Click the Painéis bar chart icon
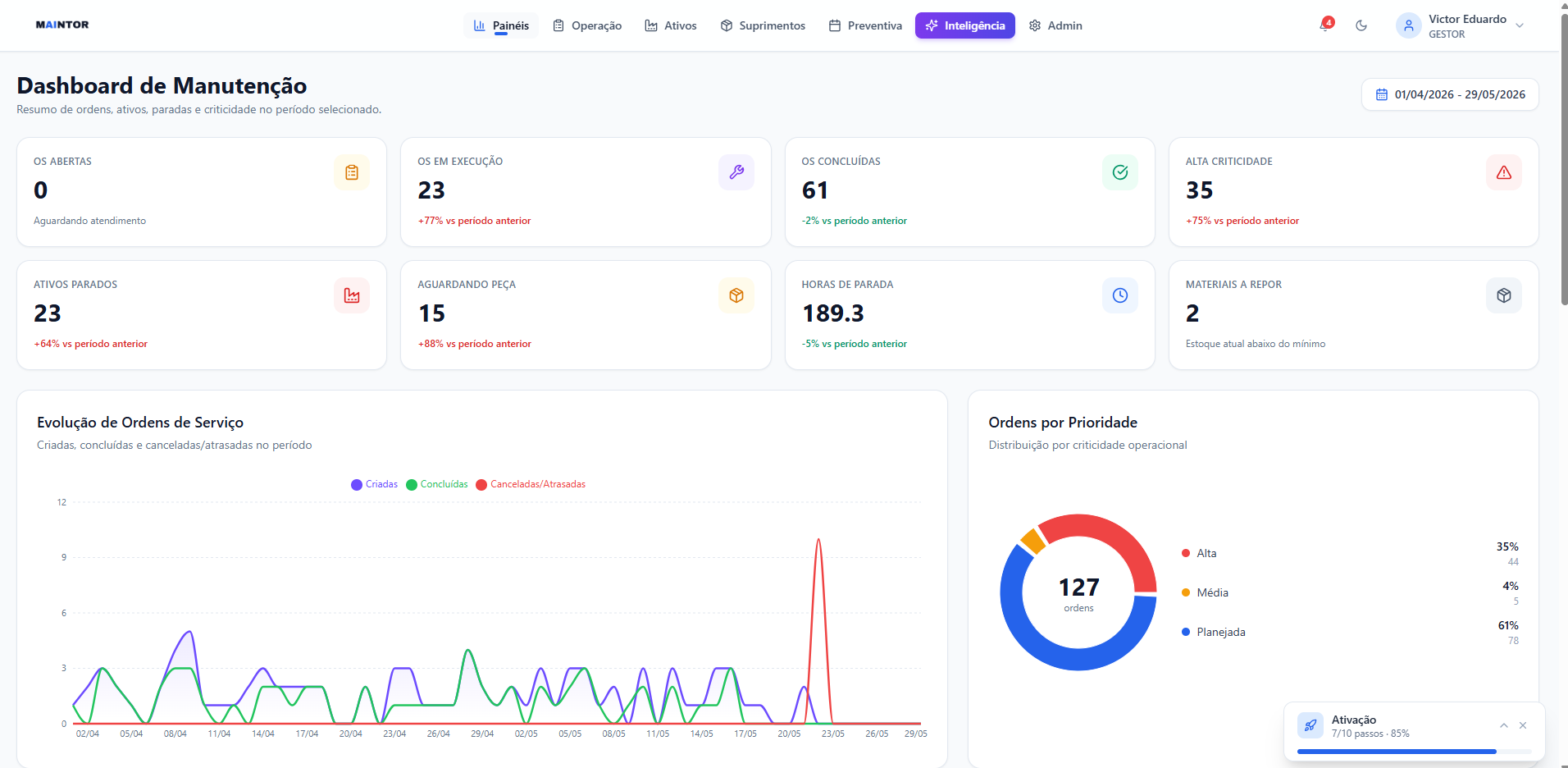The image size is (1568, 768). click(480, 25)
